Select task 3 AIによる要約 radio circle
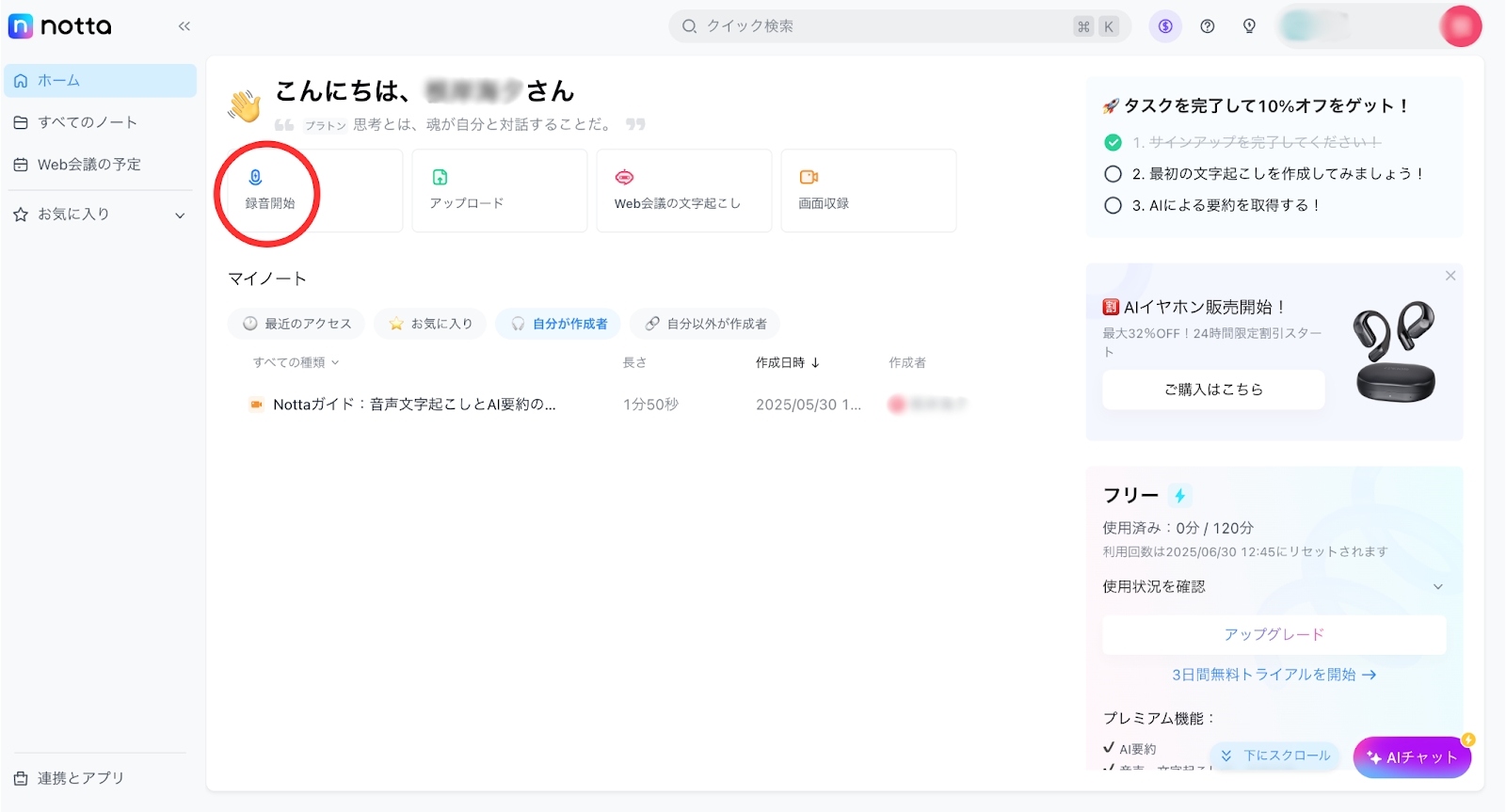 point(1113,205)
